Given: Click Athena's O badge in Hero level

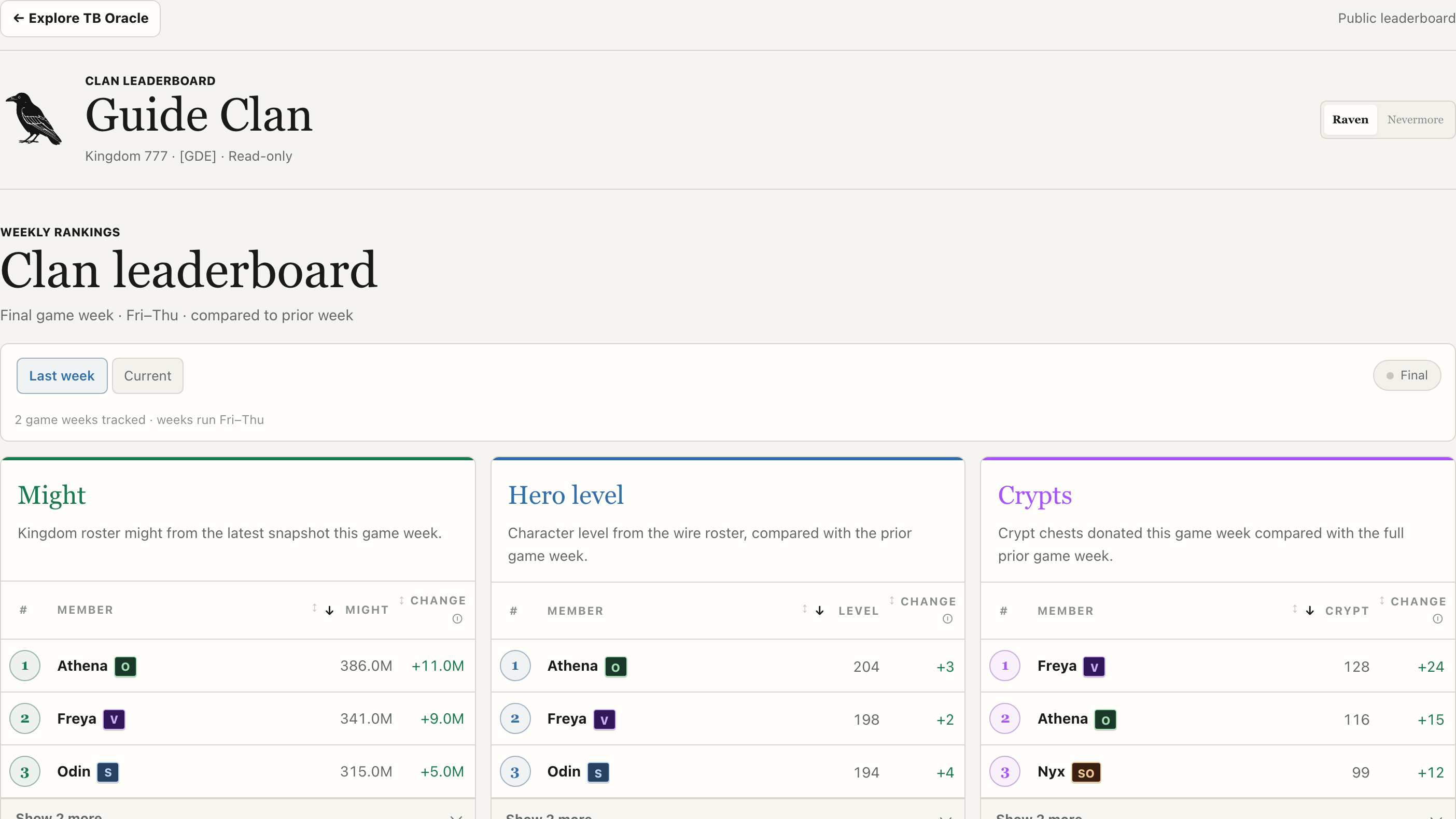Looking at the screenshot, I should [x=615, y=667].
